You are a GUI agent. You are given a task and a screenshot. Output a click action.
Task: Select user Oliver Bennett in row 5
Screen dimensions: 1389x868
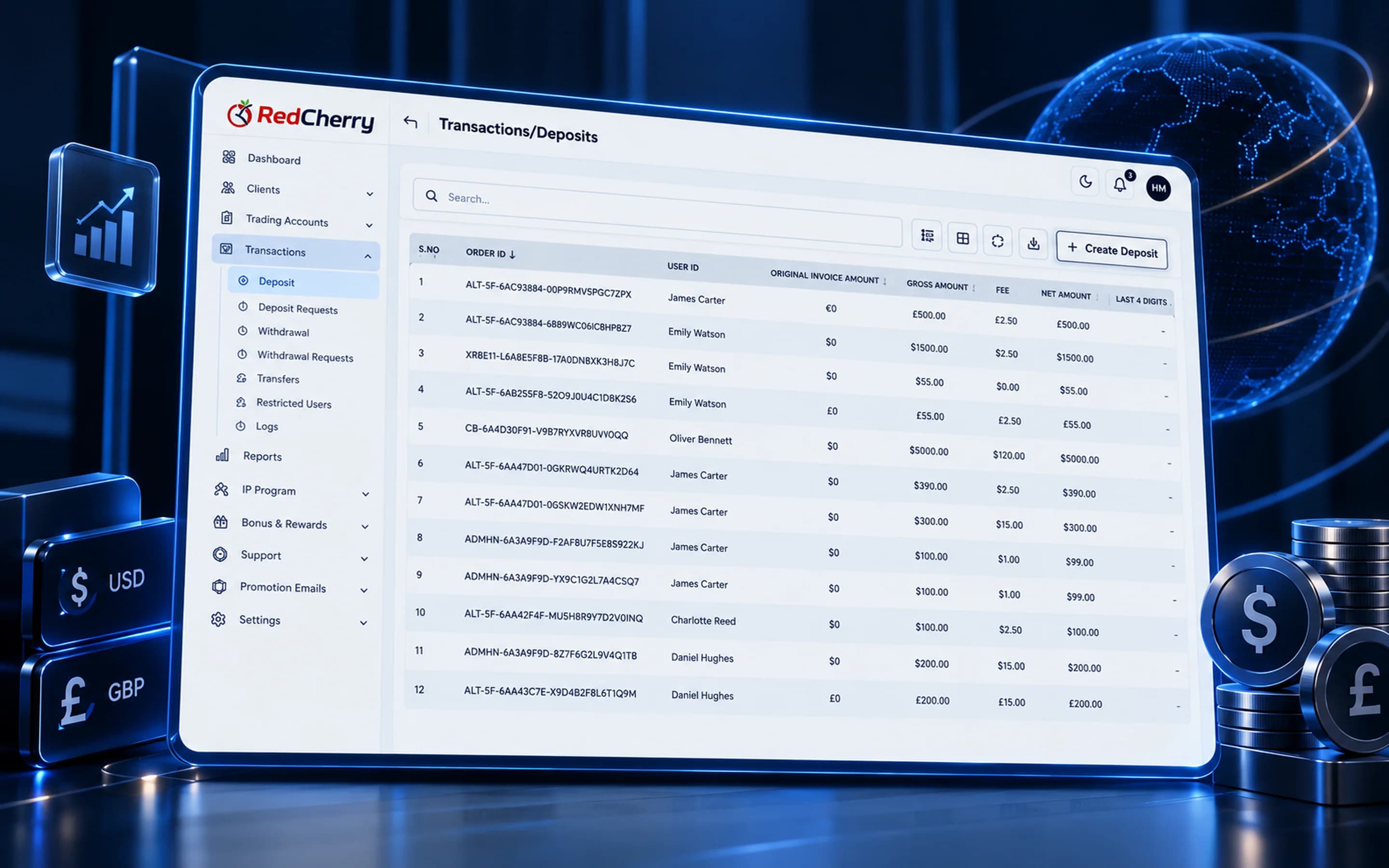[700, 439]
